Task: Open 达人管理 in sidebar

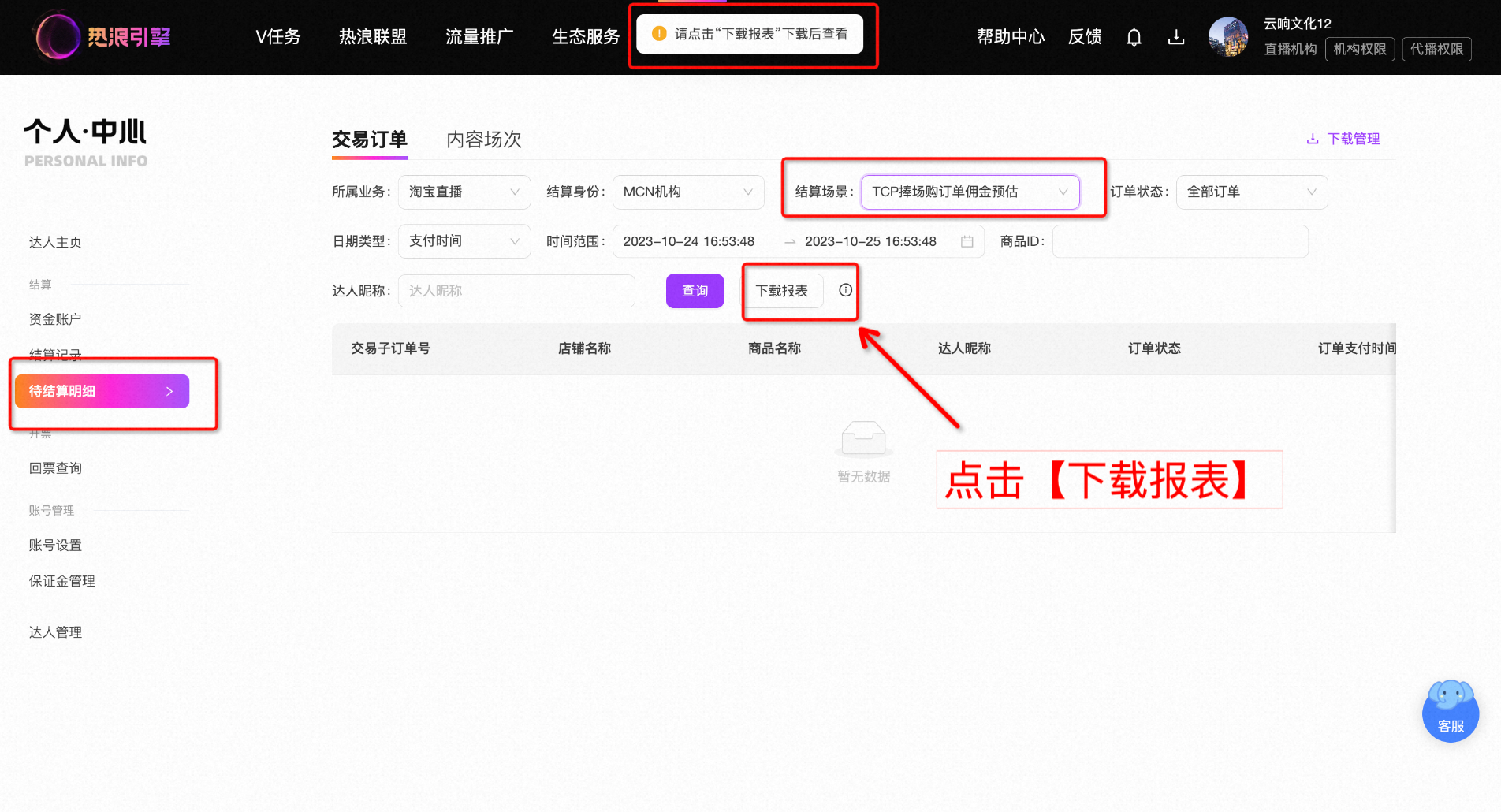Action: pyautogui.click(x=55, y=632)
